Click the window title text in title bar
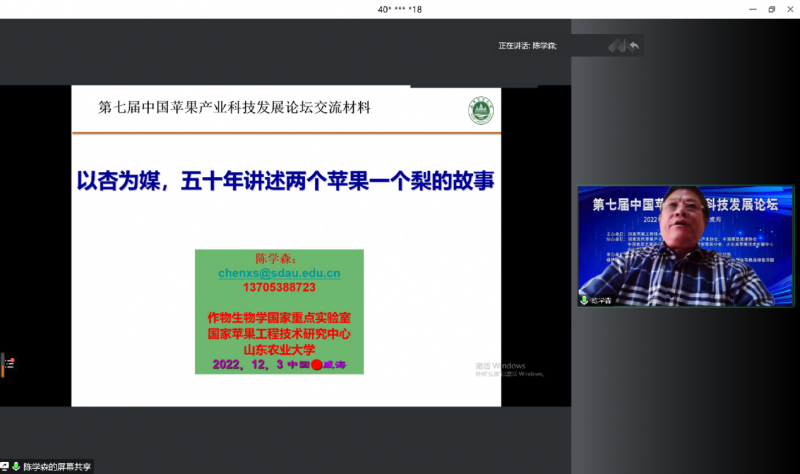The image size is (800, 474). pyautogui.click(x=400, y=9)
